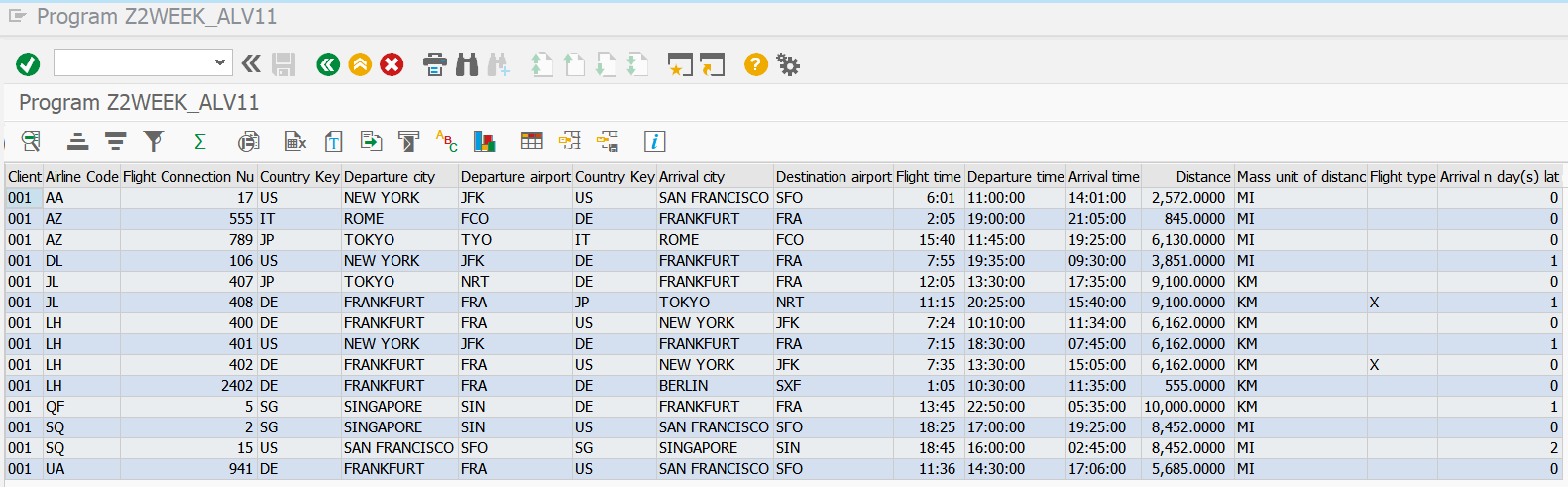Screen dimensions: 1568x487
Task: Click the blue Information icon
Action: point(654,141)
